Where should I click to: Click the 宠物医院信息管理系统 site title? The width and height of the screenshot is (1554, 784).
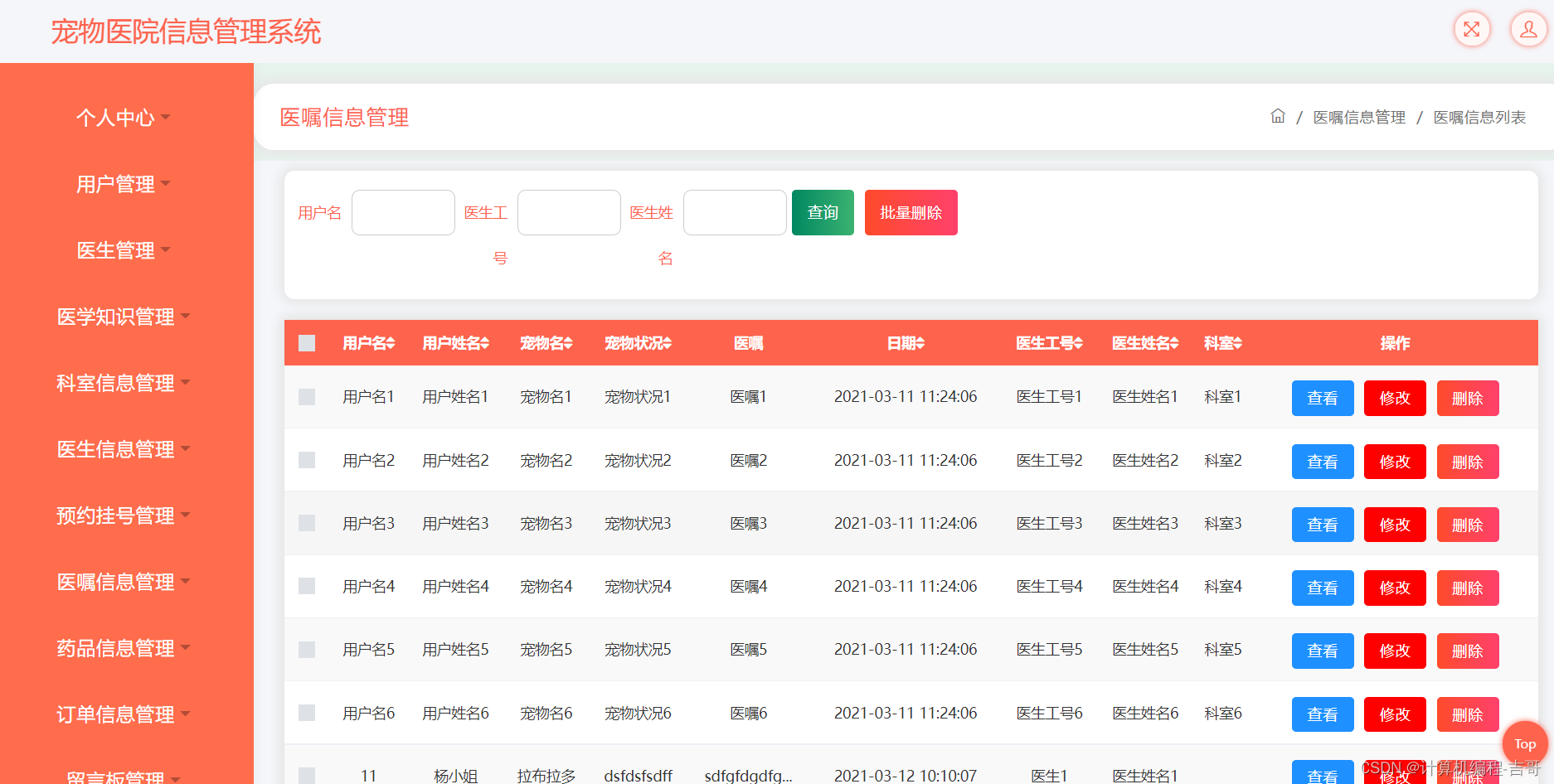(186, 31)
